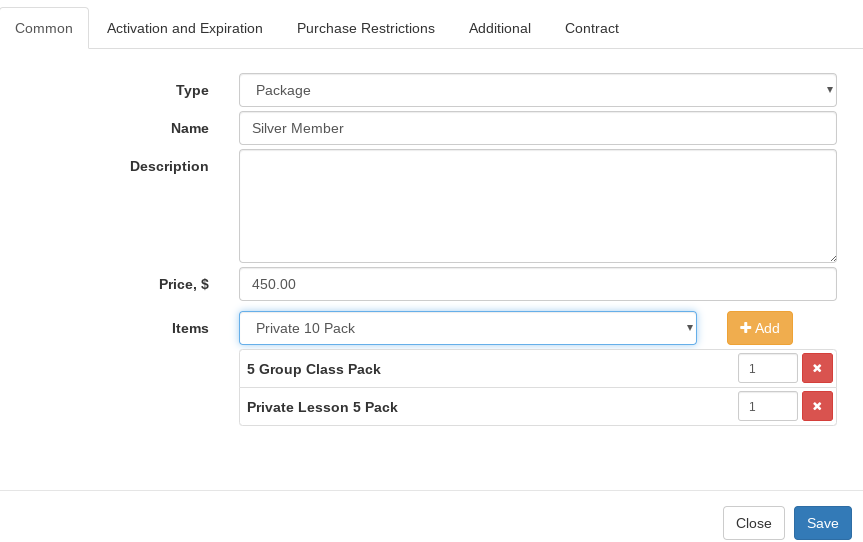Click the Common tab
Viewport: 863px width, 542px height.
click(x=44, y=28)
